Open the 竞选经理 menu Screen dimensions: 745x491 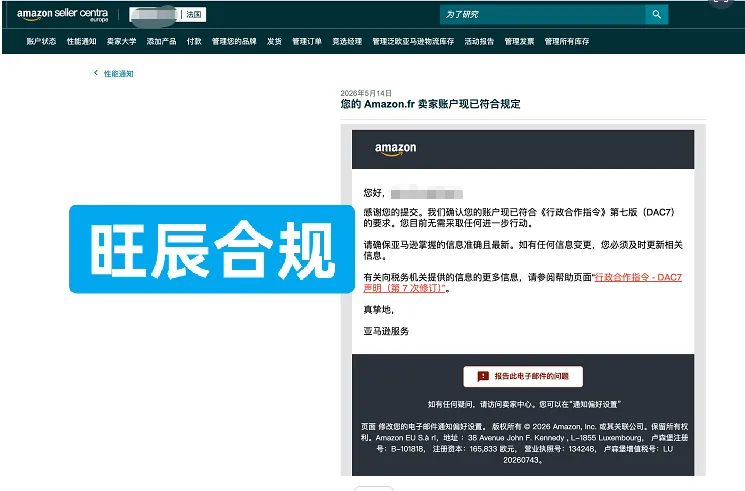[x=347, y=41]
